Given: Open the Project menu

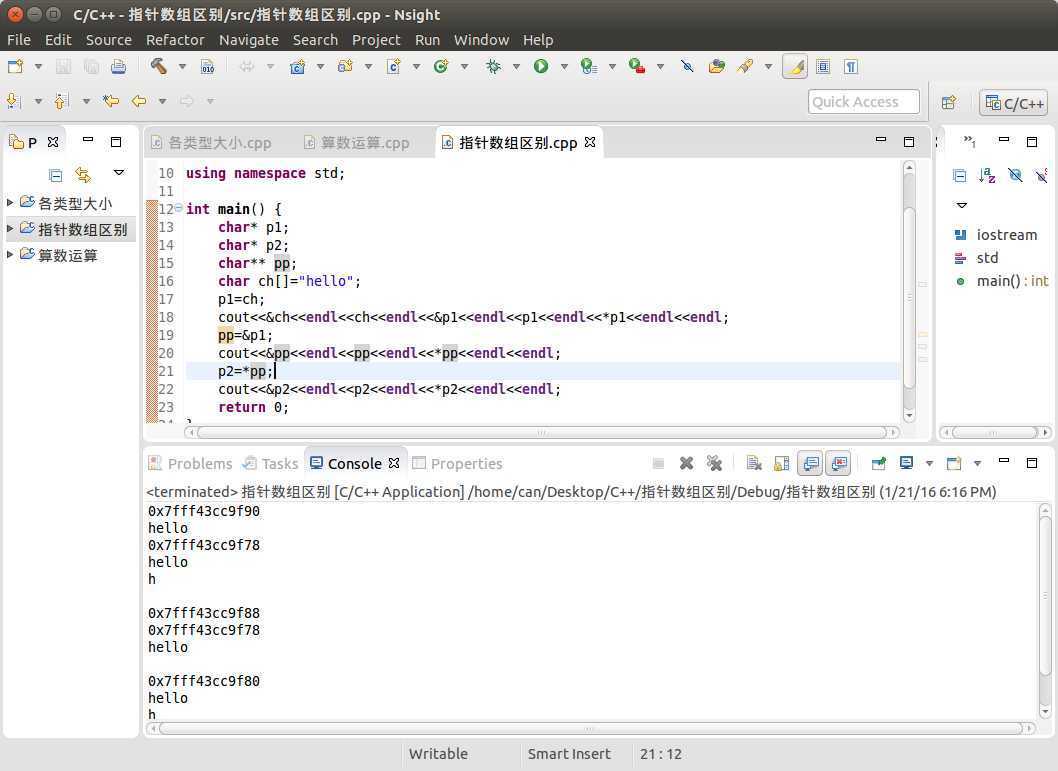Looking at the screenshot, I should tap(376, 40).
